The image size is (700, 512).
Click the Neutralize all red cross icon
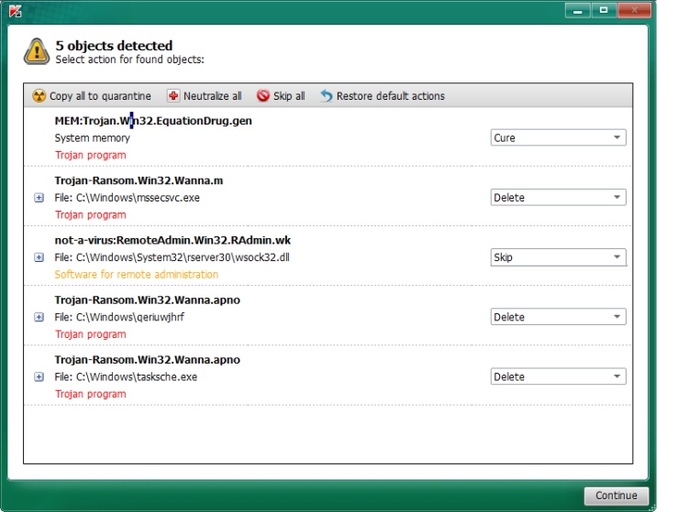point(173,96)
